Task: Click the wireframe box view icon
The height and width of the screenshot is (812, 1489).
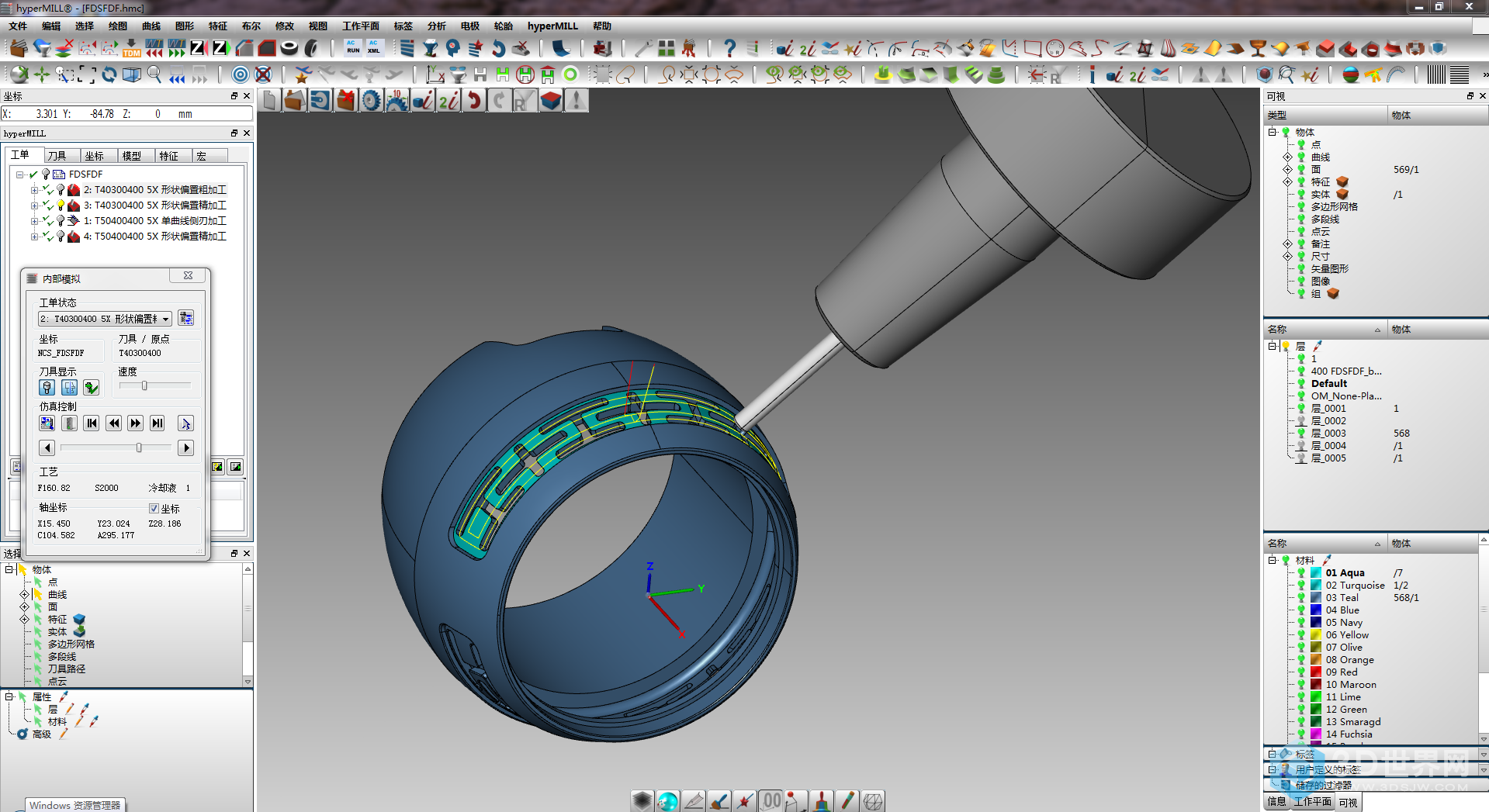Action: tap(132, 74)
